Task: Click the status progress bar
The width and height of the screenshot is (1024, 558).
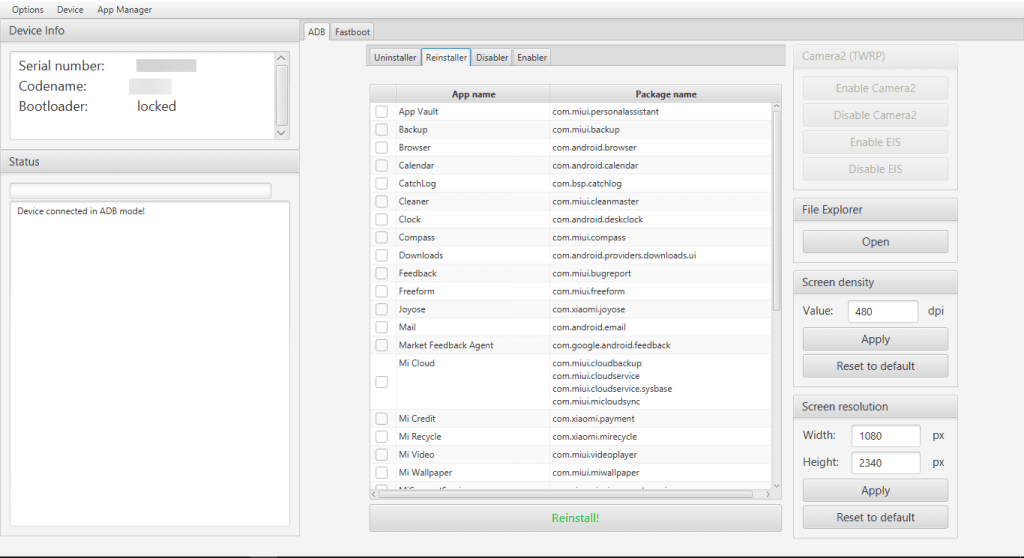Action: tap(140, 191)
